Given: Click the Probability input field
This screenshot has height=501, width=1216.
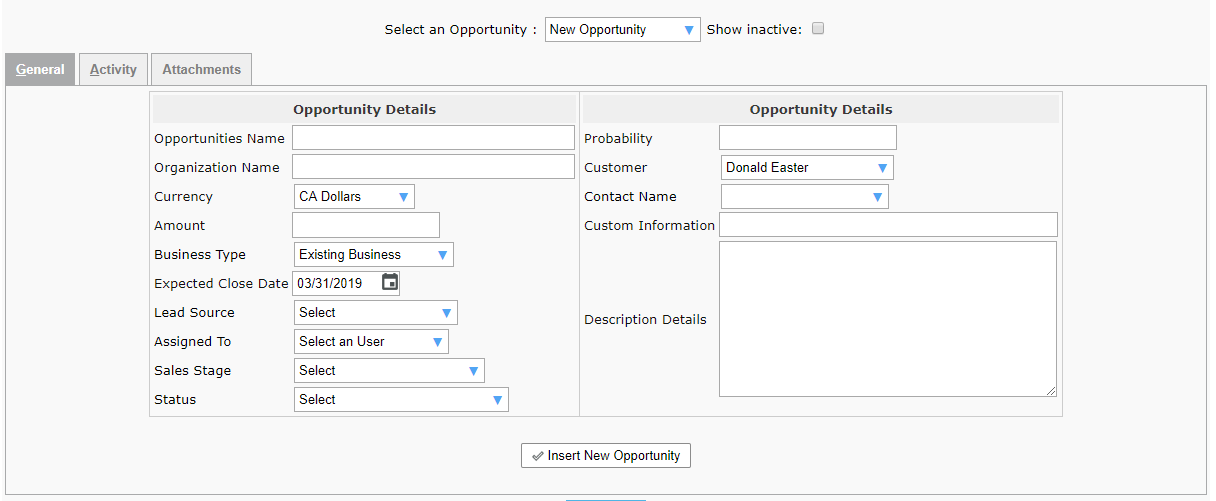Looking at the screenshot, I should [x=807, y=138].
